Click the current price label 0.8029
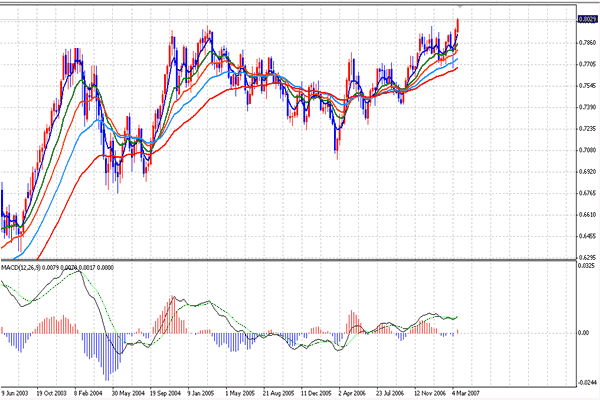 click(x=587, y=18)
